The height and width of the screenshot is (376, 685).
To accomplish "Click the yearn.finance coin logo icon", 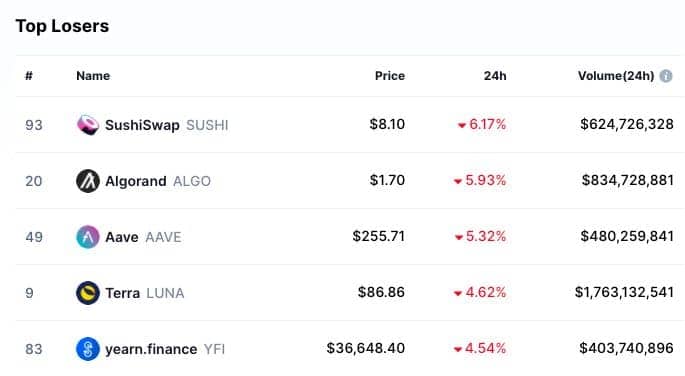I will pos(88,348).
